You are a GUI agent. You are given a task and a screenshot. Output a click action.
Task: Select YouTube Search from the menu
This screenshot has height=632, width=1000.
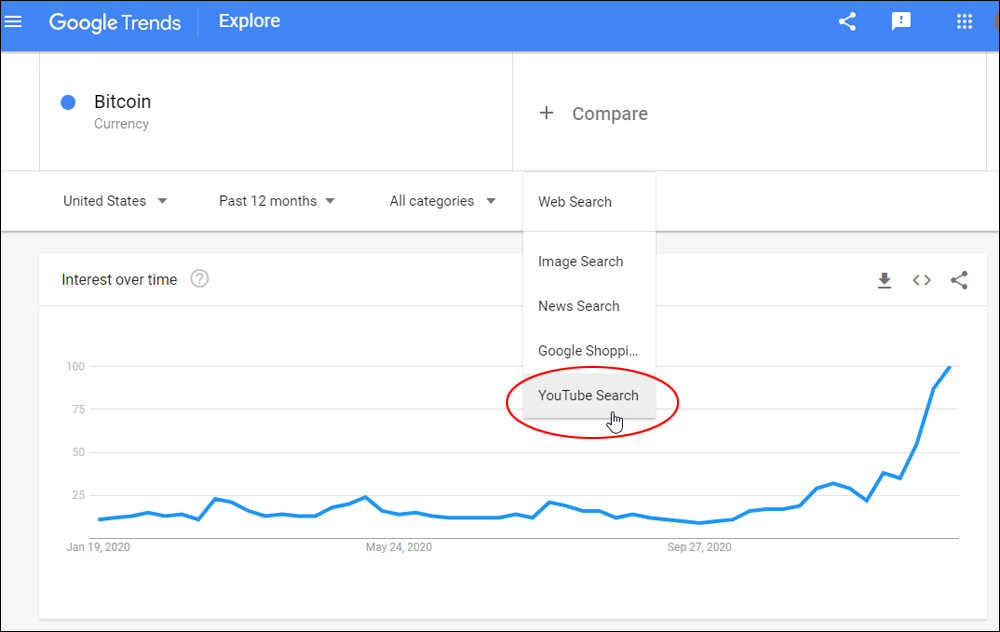(x=588, y=396)
